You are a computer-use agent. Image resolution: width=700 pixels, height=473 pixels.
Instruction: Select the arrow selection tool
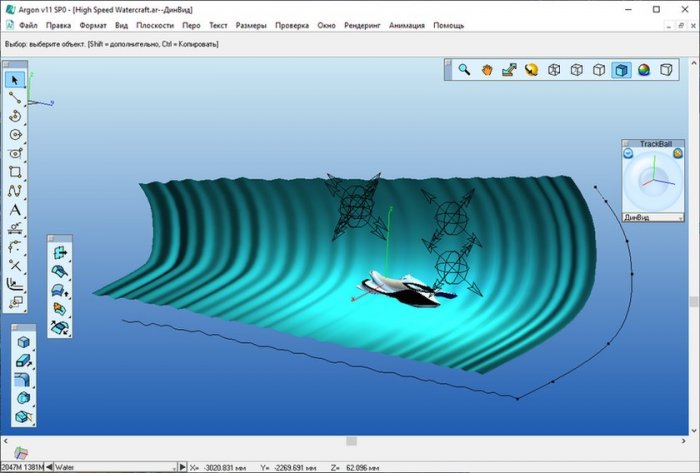pos(15,79)
